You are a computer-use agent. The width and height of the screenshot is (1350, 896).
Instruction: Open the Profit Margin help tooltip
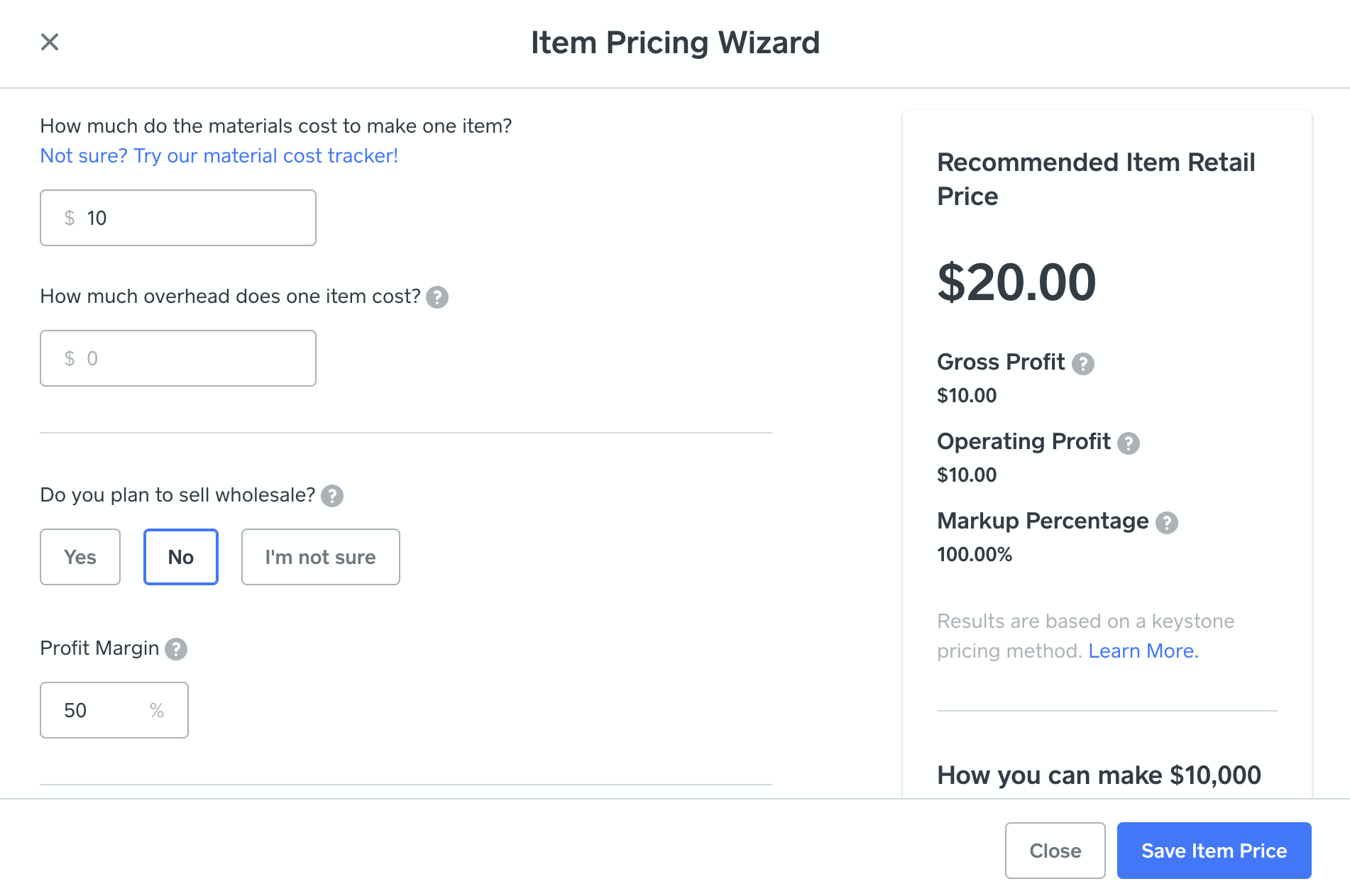click(176, 649)
